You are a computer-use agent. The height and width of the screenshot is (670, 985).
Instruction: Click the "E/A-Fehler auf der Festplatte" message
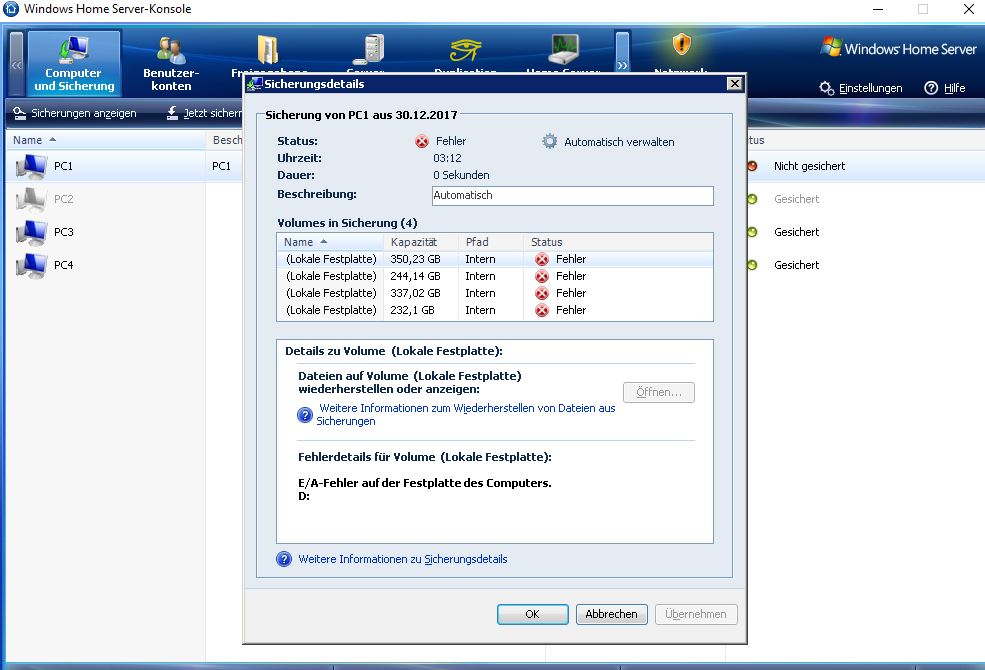tap(425, 483)
